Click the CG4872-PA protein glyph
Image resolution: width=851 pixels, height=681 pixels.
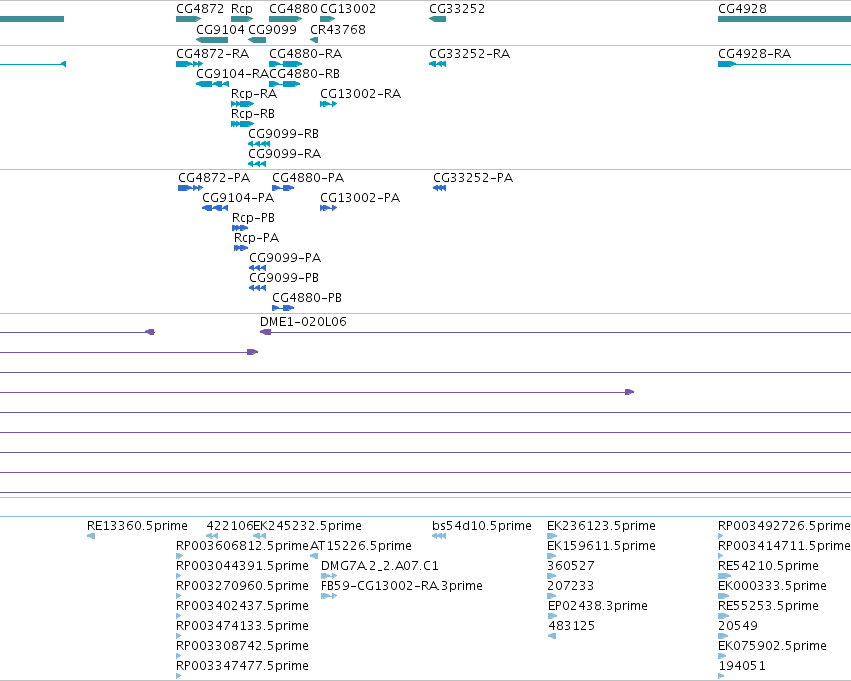point(190,188)
